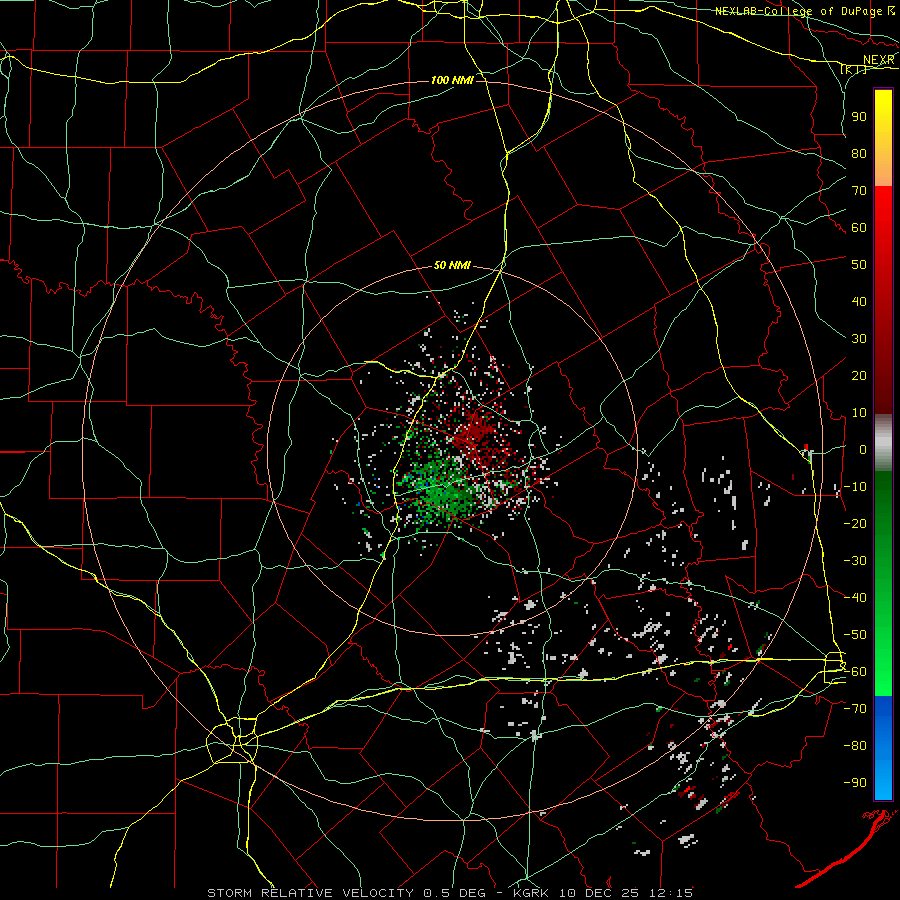Select the 70 value on the velocity scale
The height and width of the screenshot is (900, 900).
tap(859, 191)
